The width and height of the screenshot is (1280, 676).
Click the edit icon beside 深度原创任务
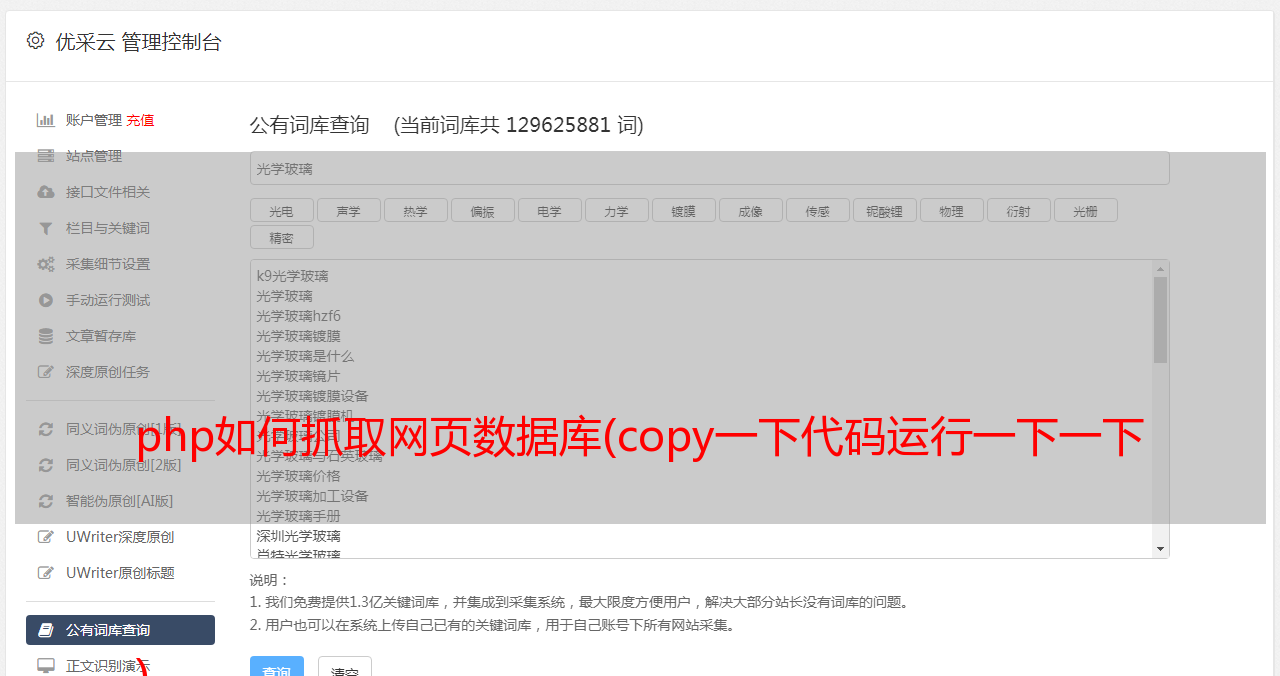45,372
